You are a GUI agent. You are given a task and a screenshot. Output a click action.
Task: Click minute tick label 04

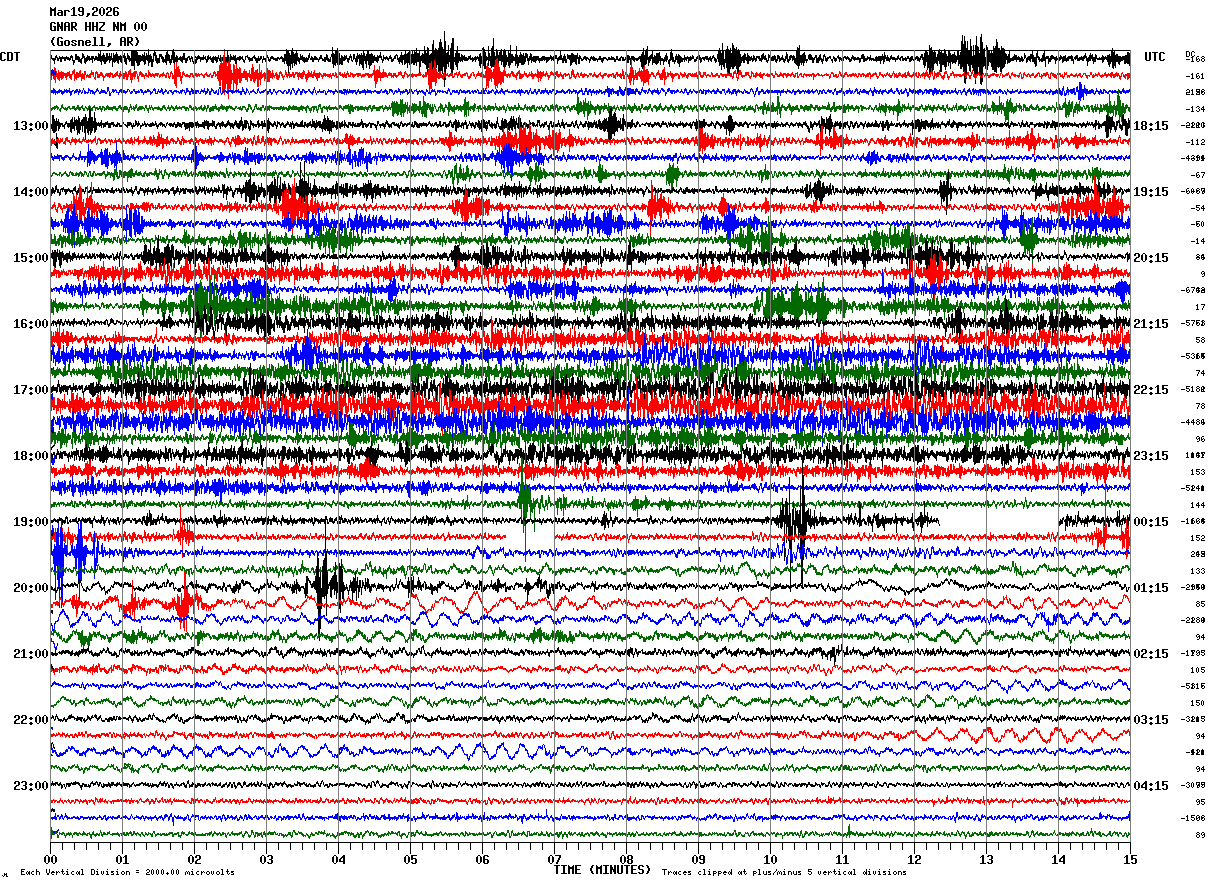click(x=338, y=859)
